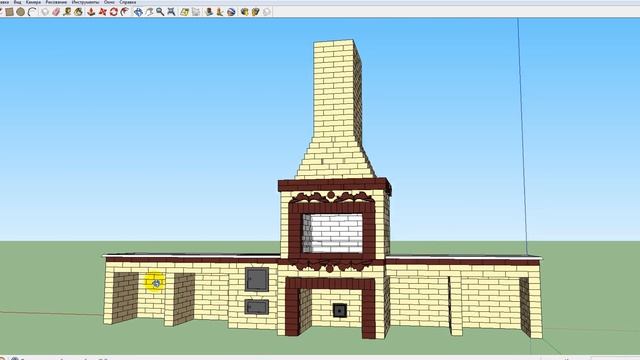This screenshot has width=640, height=360.
Task: Select the Pan hand tool
Action: 149,12
